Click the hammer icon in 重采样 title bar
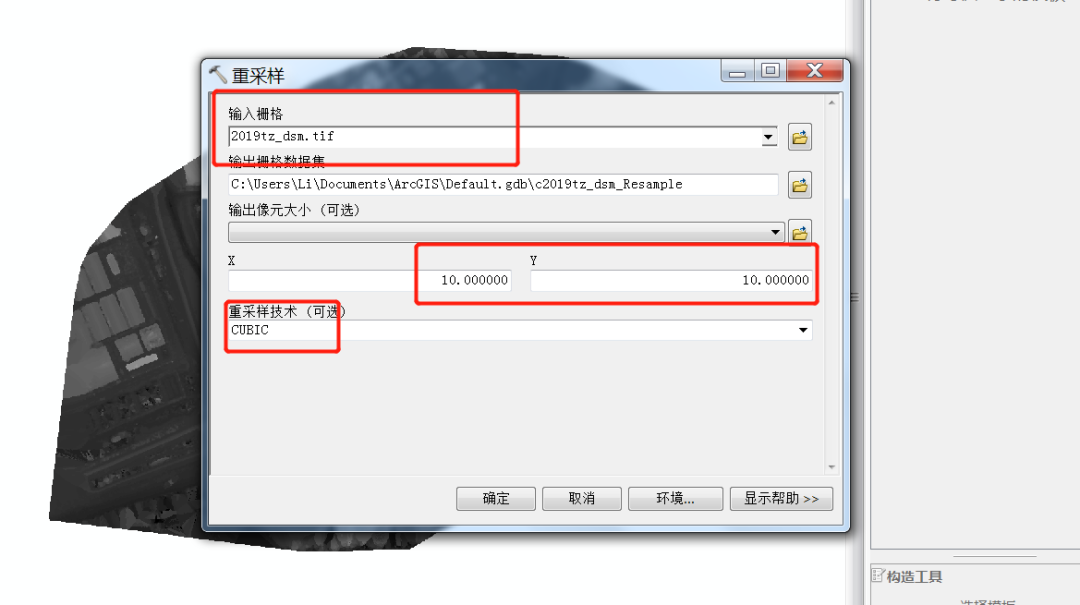 tap(218, 74)
